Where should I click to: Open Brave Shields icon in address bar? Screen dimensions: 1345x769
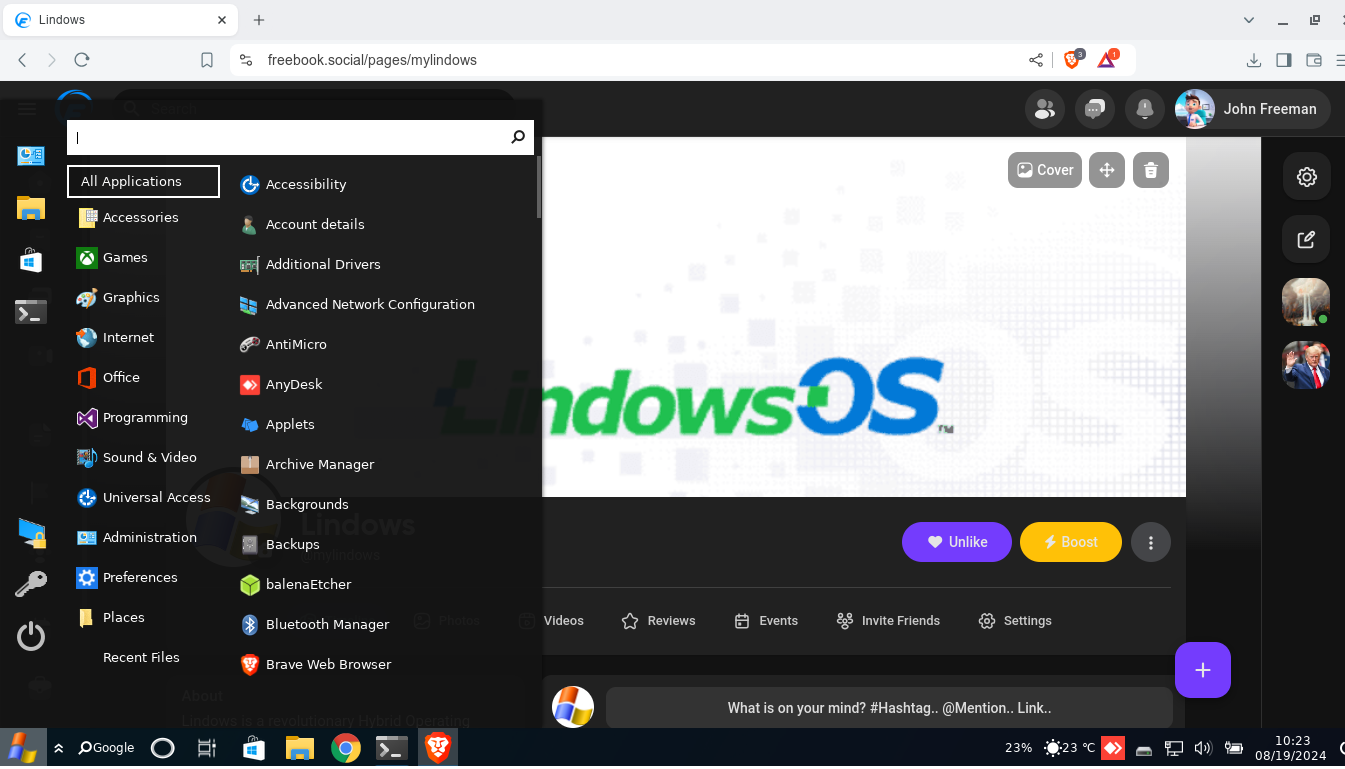pos(1073,60)
